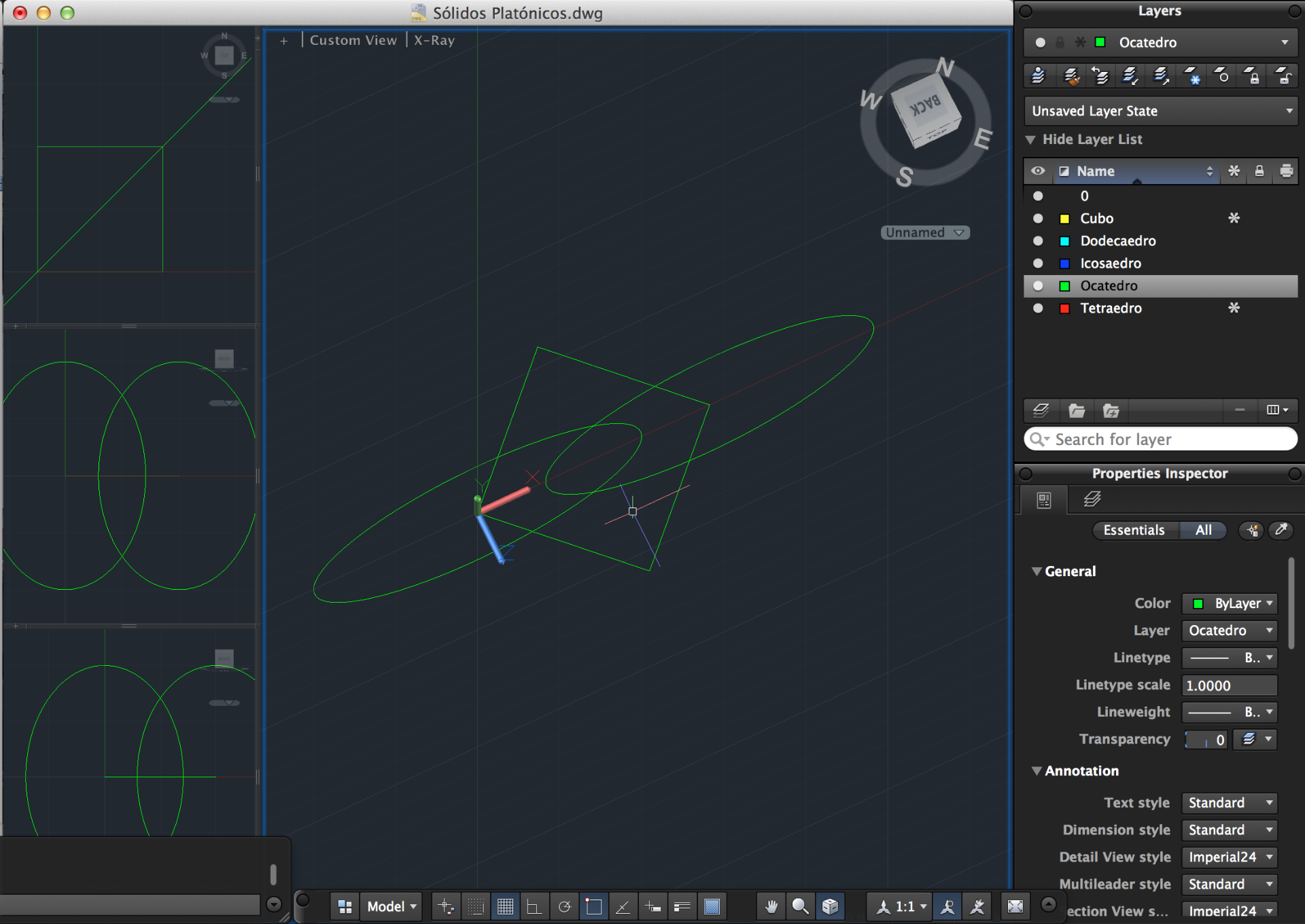
Task: Toggle Object Snap Tracking status icon
Action: 623,906
